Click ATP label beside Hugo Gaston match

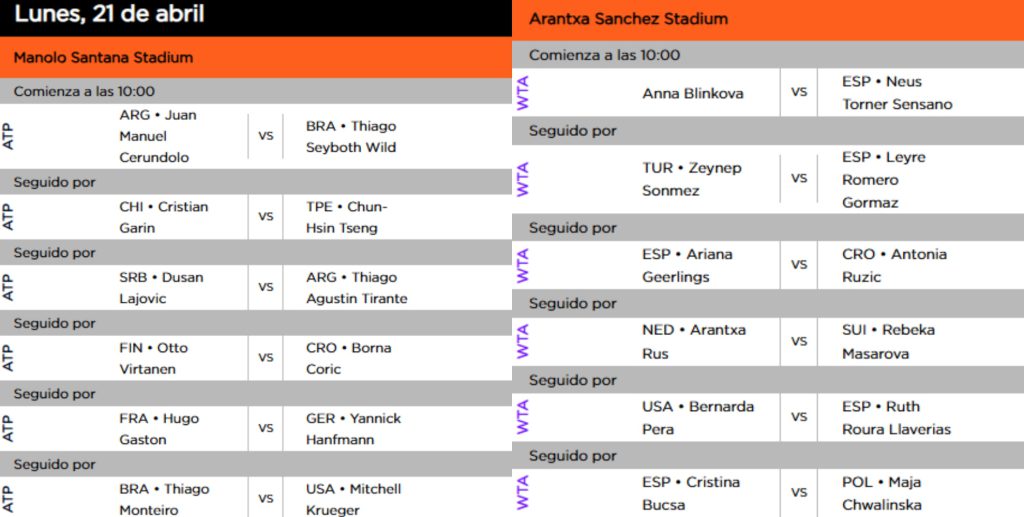tap(7, 428)
